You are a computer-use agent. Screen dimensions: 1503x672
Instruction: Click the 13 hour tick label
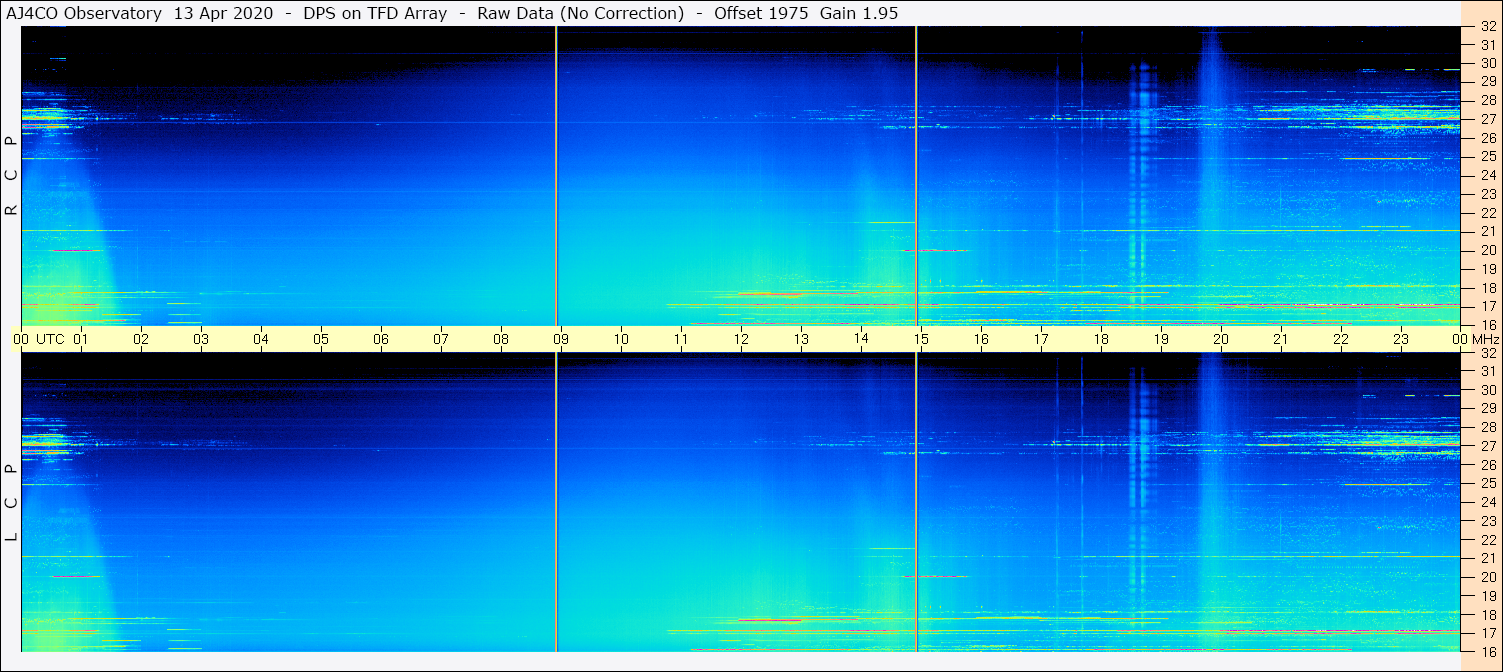click(x=801, y=339)
